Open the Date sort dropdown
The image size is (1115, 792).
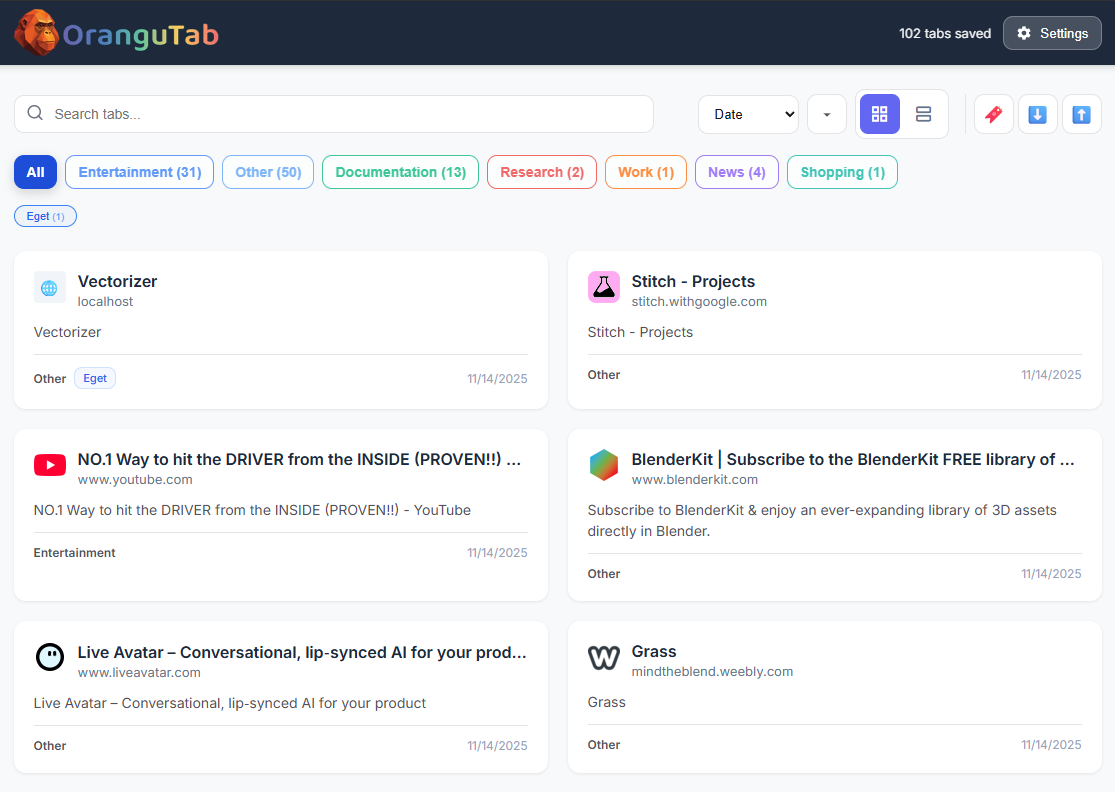748,113
